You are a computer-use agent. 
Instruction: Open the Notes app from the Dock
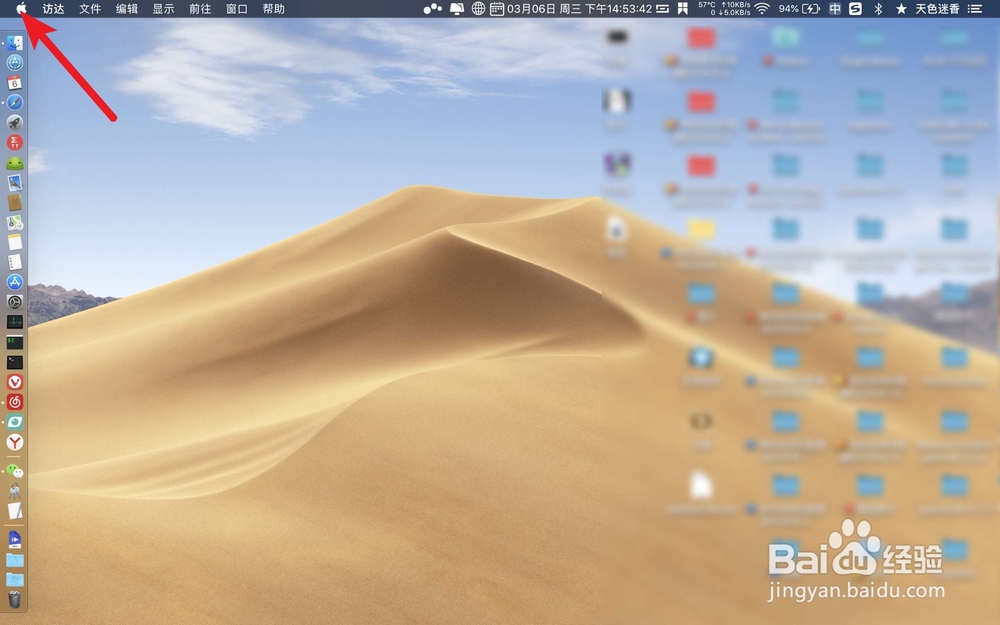tap(13, 241)
